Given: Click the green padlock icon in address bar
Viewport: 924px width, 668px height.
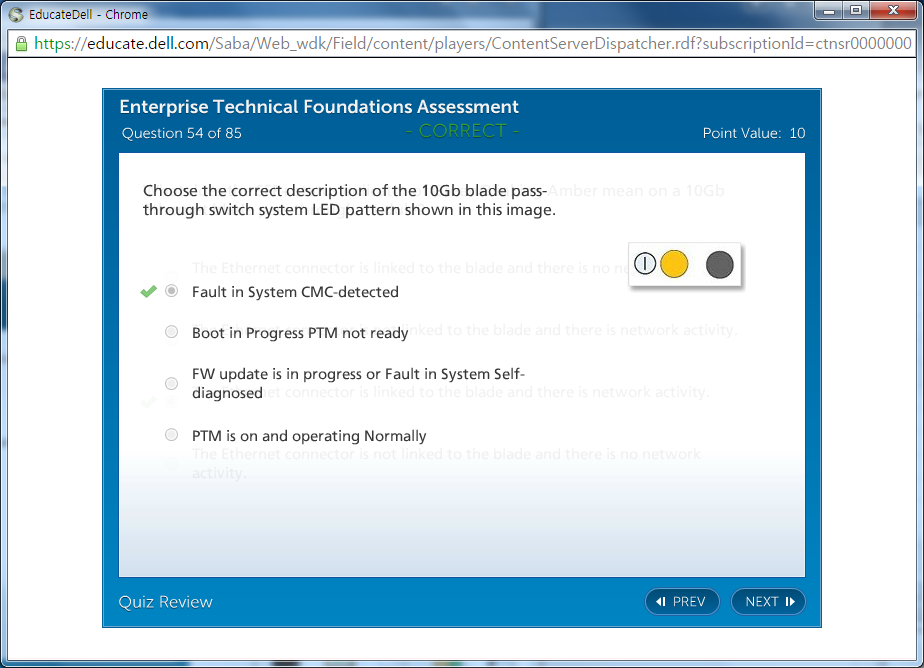Looking at the screenshot, I should click(21, 44).
